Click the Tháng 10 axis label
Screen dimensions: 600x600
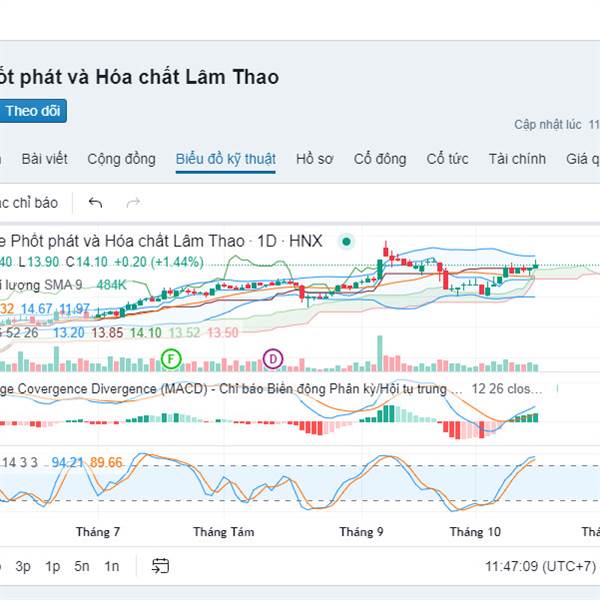475,532
